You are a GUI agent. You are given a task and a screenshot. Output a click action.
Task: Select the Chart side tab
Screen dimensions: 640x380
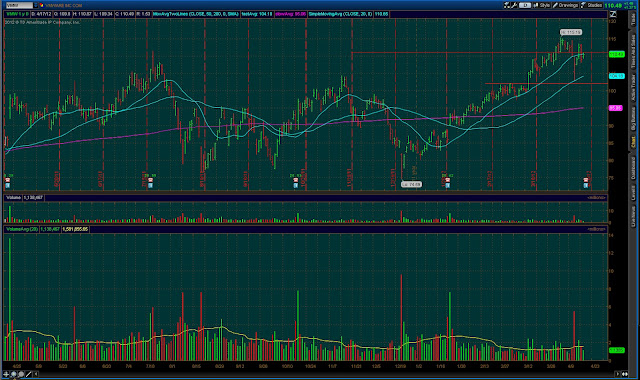(x=633, y=142)
